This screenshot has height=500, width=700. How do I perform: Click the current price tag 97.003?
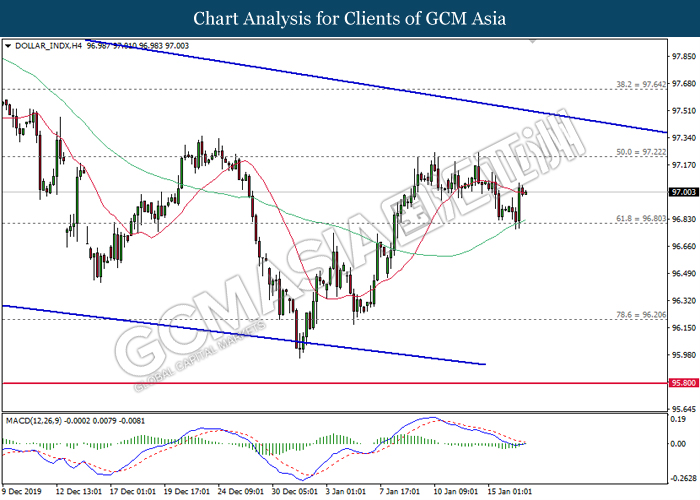[x=683, y=192]
